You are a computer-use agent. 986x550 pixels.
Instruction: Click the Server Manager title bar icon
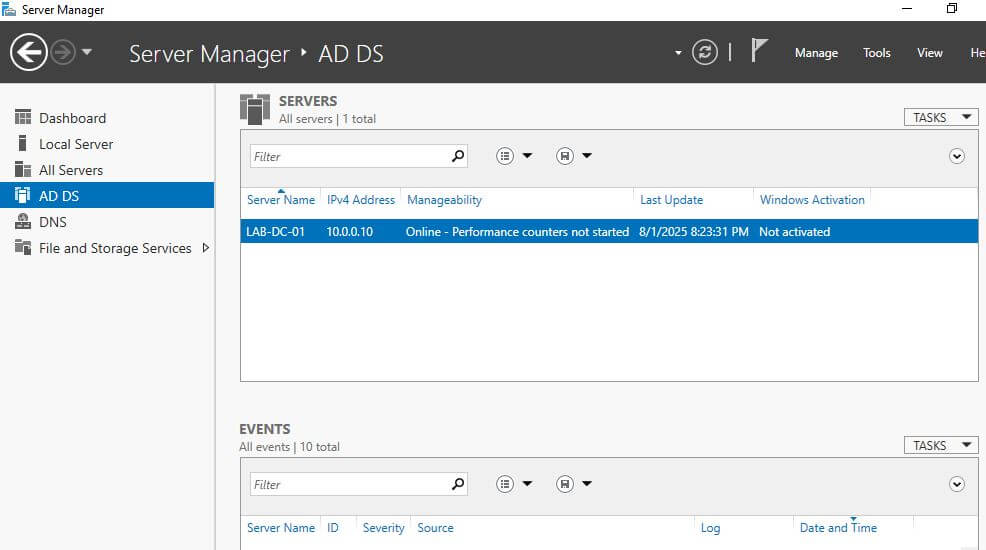point(9,9)
